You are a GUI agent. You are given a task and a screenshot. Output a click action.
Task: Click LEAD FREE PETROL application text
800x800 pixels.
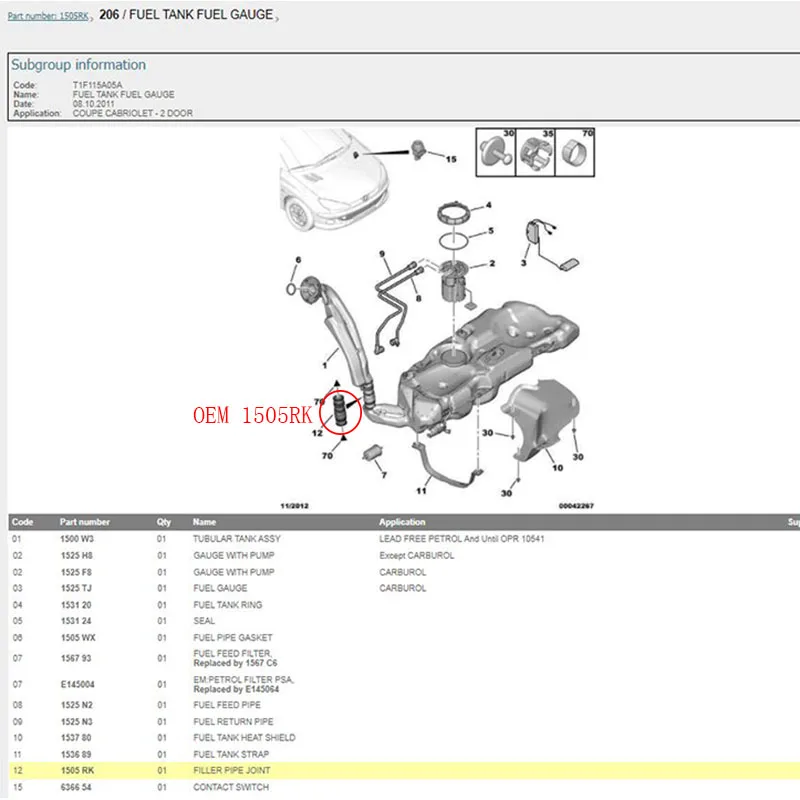[462, 539]
